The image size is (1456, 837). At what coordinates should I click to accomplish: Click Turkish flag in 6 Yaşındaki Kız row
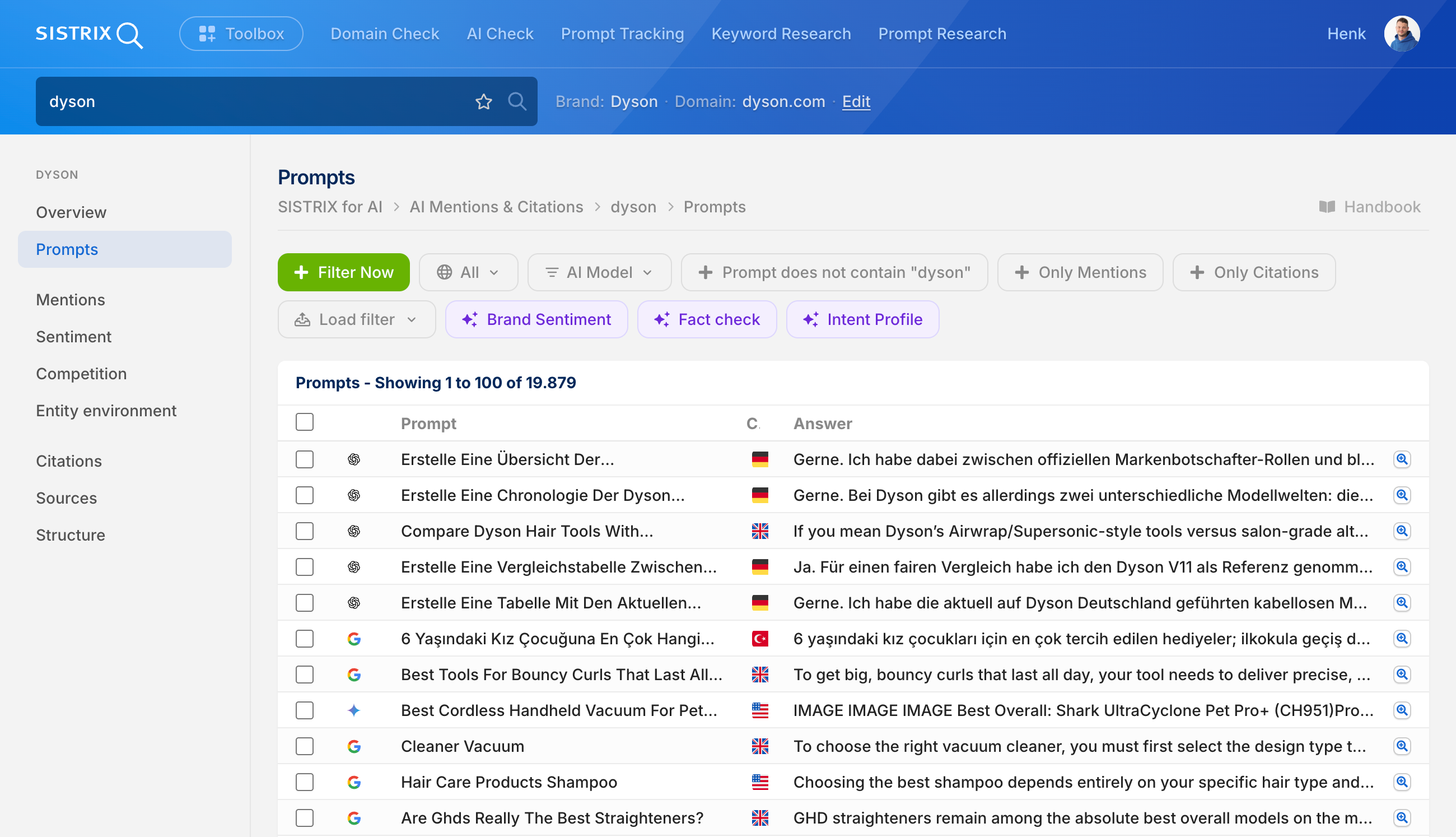(759, 639)
